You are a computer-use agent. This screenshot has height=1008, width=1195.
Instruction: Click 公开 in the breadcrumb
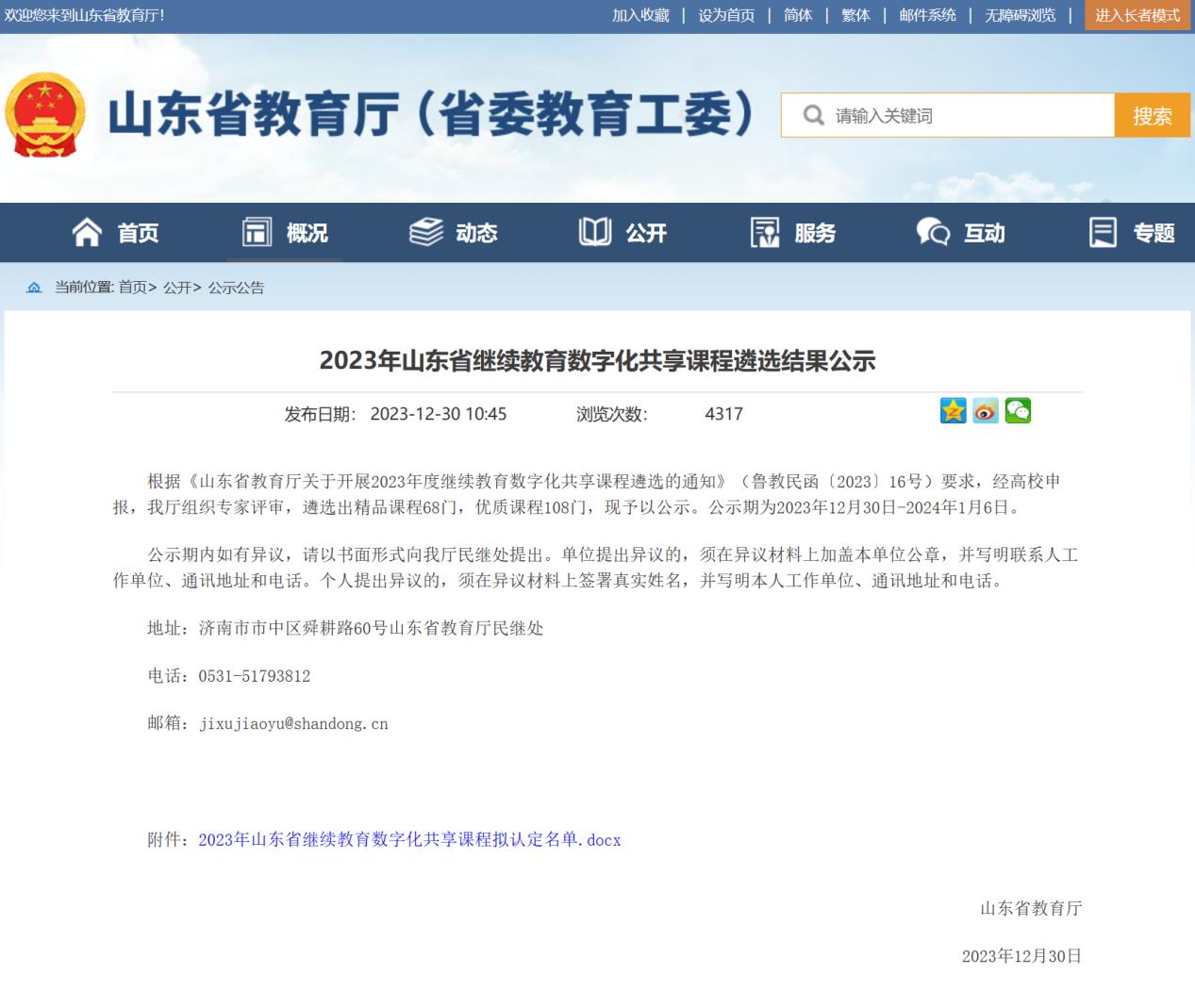pos(177,288)
